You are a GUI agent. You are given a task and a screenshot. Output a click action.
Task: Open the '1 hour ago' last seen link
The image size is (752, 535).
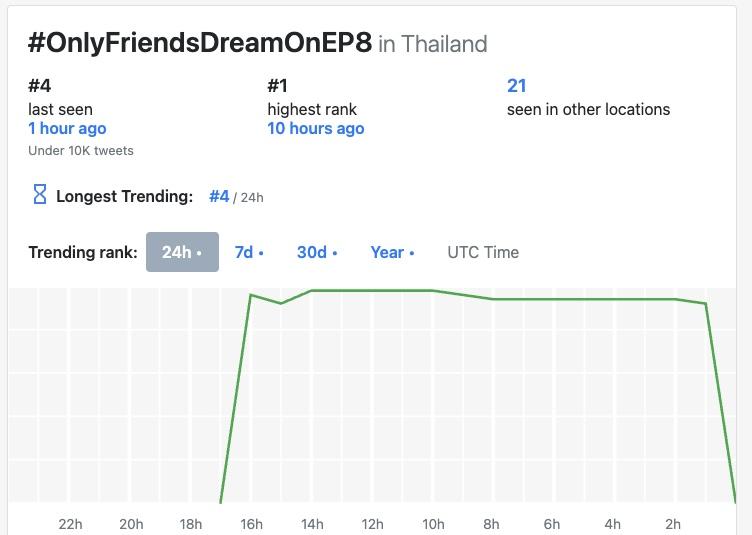pos(67,128)
